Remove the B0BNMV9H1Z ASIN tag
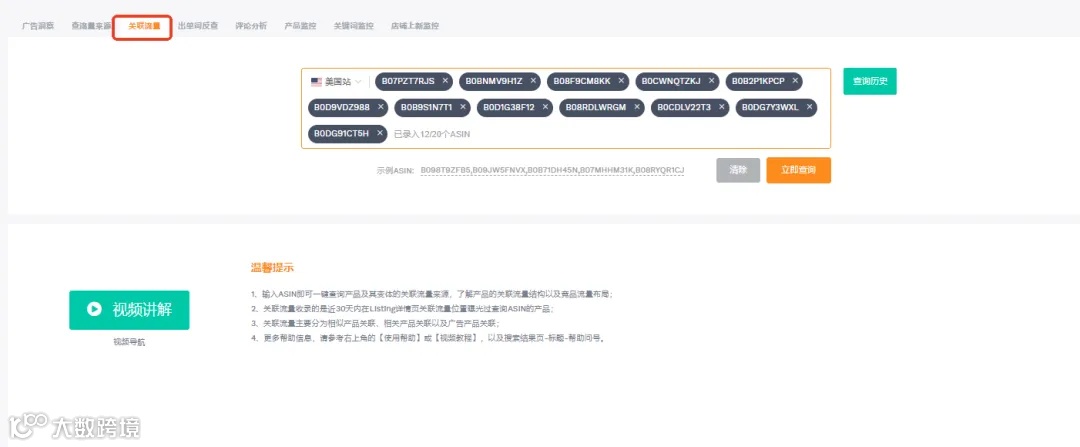The image size is (1080, 447). pos(533,81)
